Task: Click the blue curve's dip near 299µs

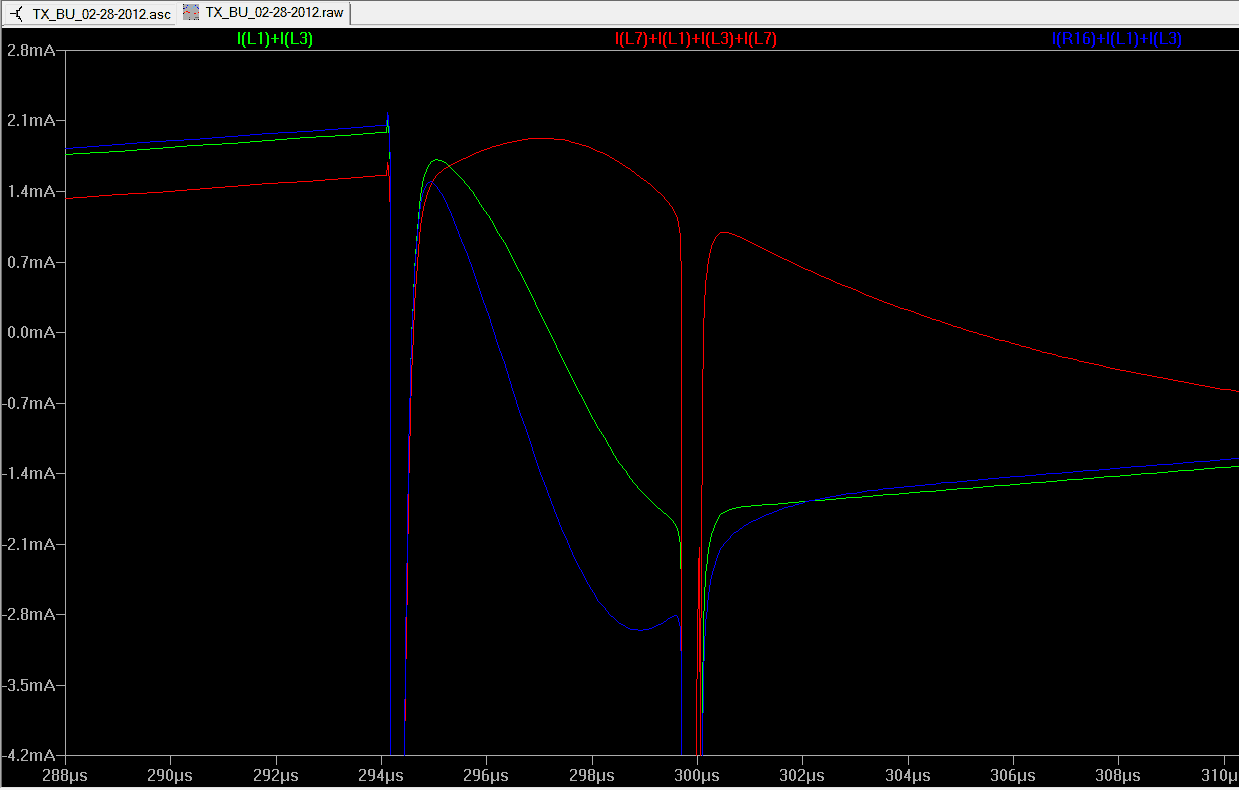Action: pyautogui.click(x=638, y=630)
